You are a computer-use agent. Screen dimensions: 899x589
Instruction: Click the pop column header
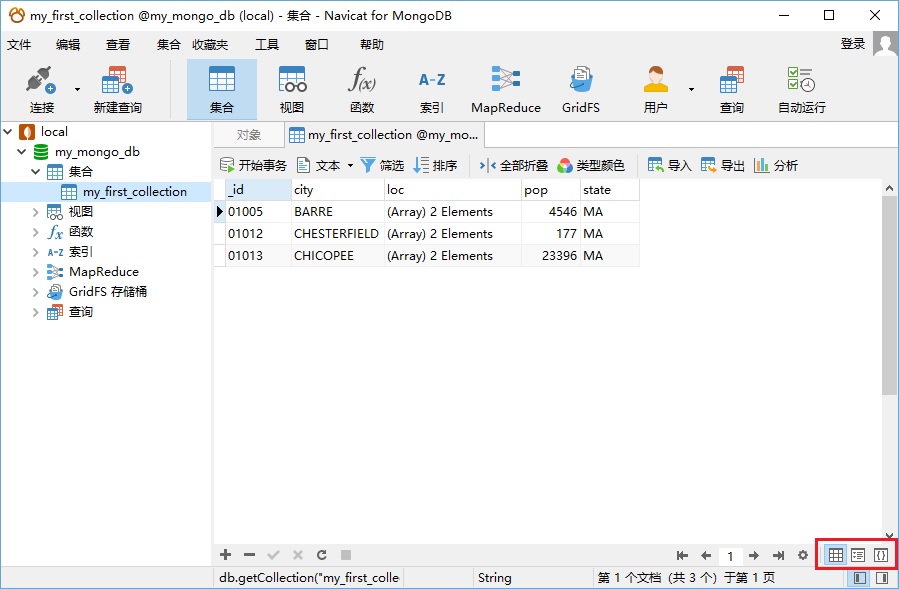(550, 190)
